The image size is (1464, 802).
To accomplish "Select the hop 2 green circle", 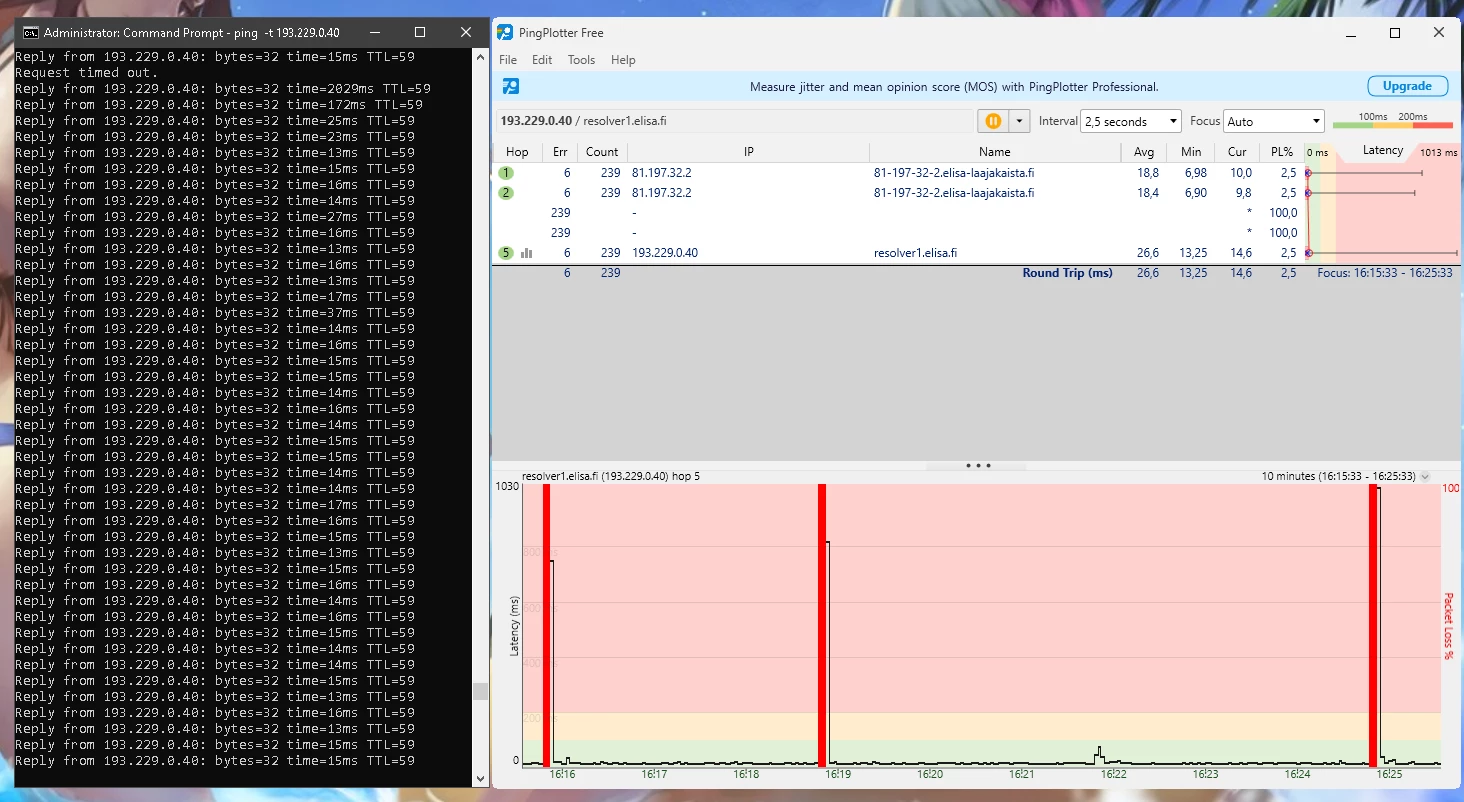I will click(x=506, y=193).
